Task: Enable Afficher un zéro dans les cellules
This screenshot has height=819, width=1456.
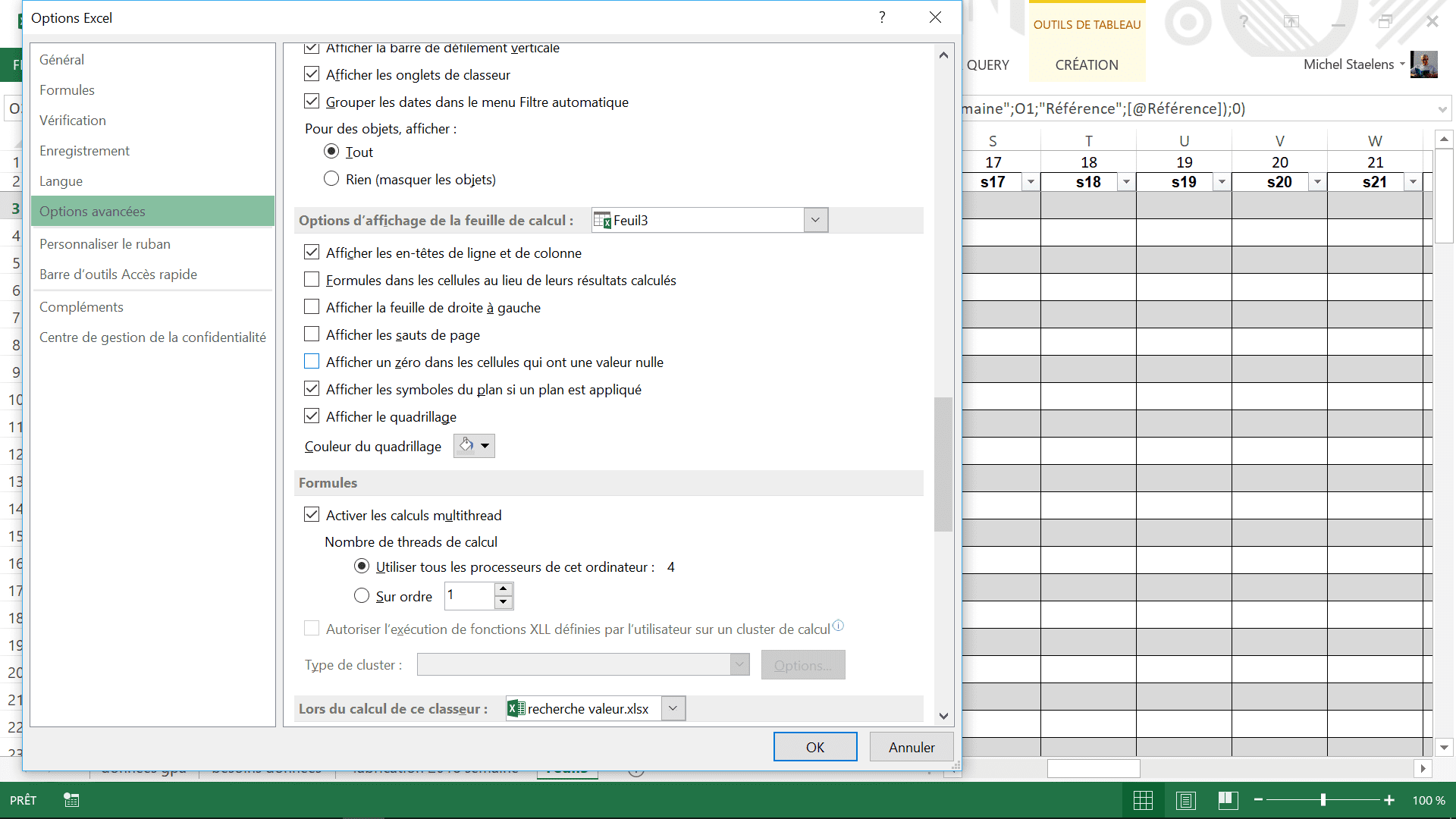Action: pyautogui.click(x=312, y=362)
